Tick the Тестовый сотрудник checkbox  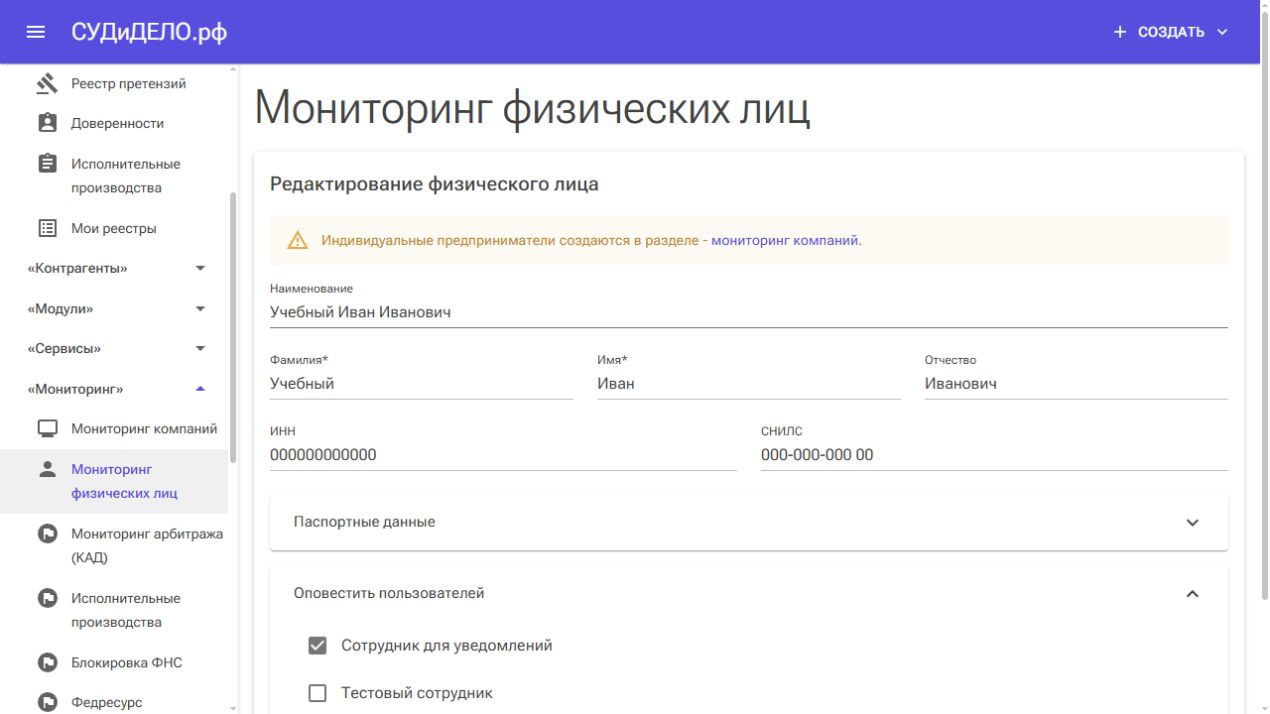[x=317, y=693]
